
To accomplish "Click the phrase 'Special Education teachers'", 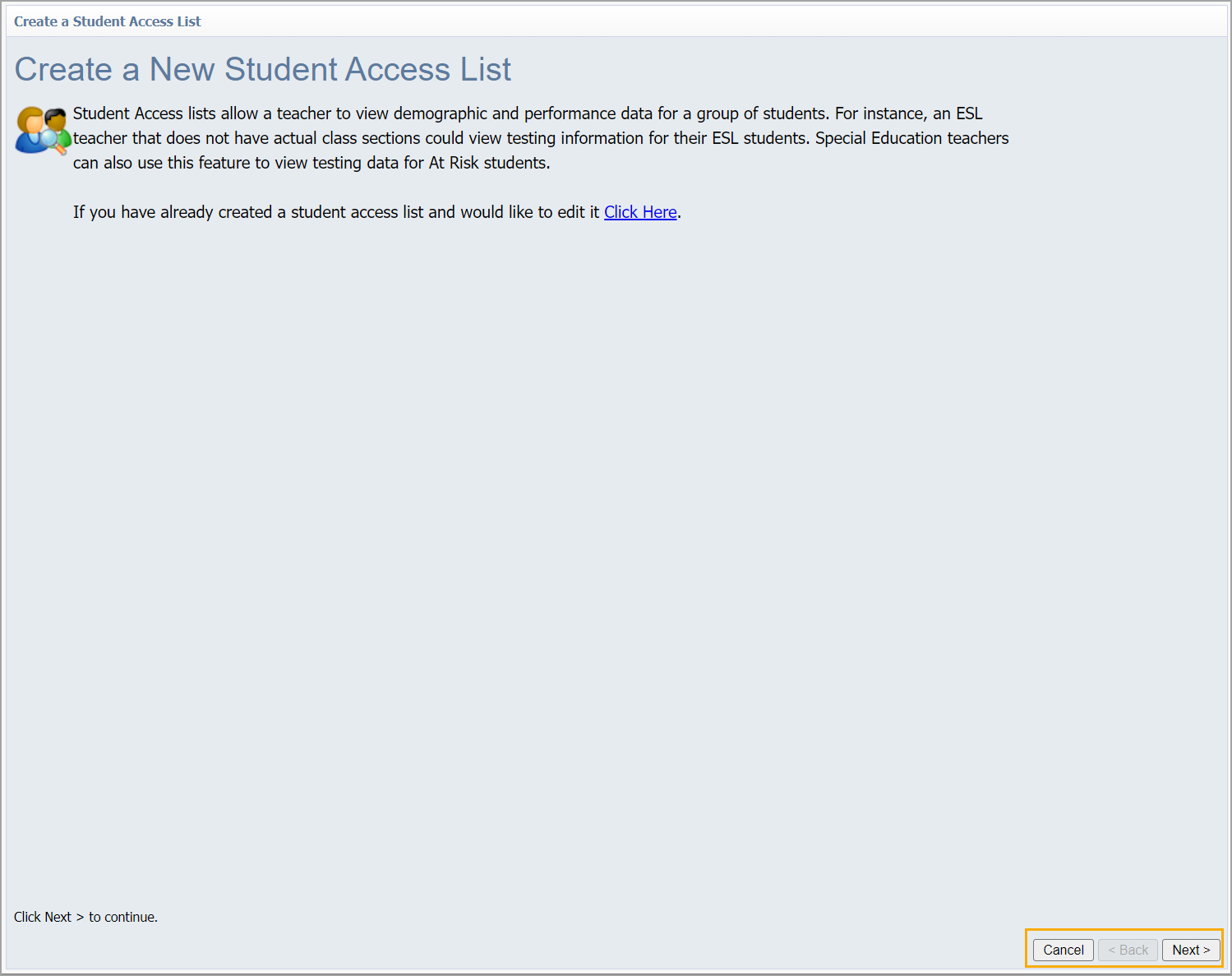I will pos(911,138).
